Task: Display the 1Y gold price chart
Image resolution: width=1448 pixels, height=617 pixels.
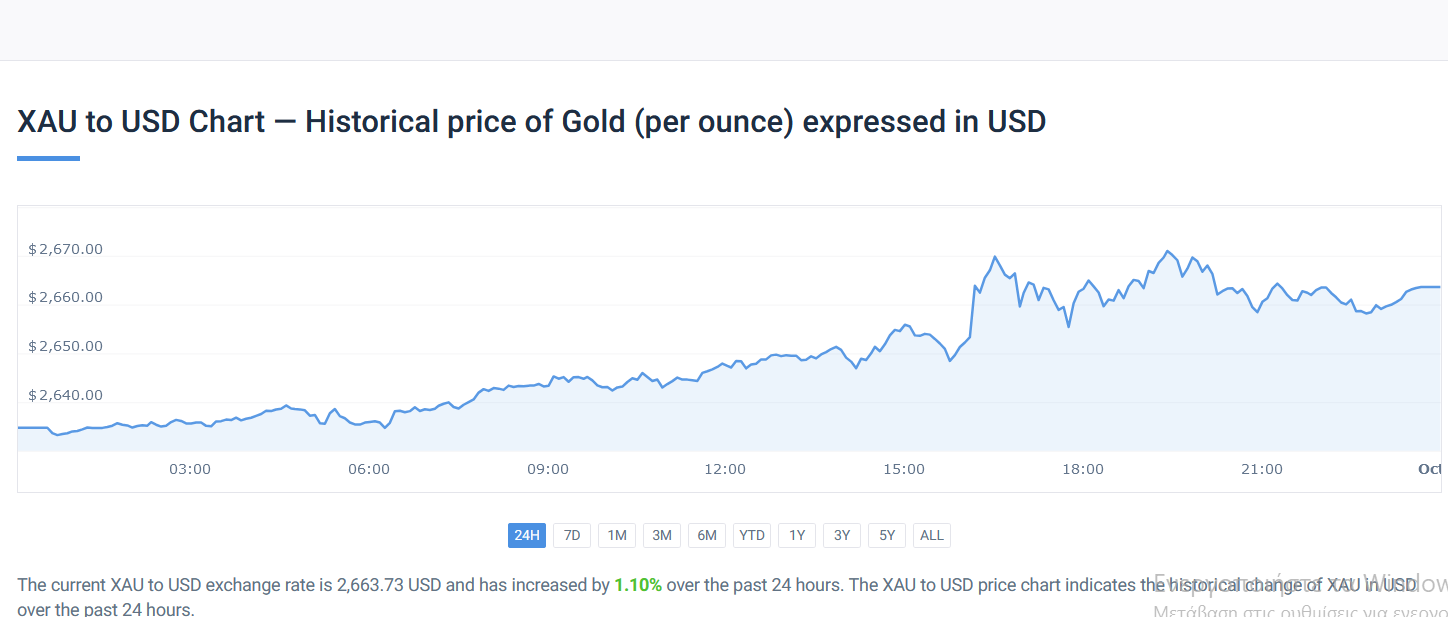Action: click(x=797, y=535)
